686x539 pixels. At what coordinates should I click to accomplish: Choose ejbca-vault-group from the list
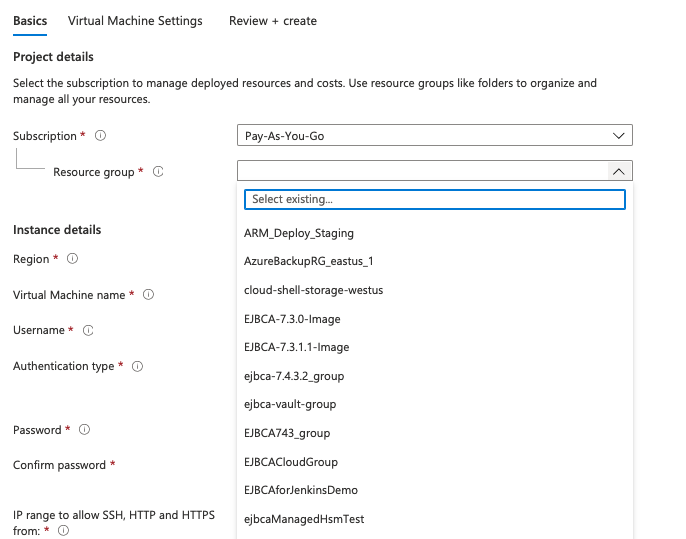pos(290,404)
